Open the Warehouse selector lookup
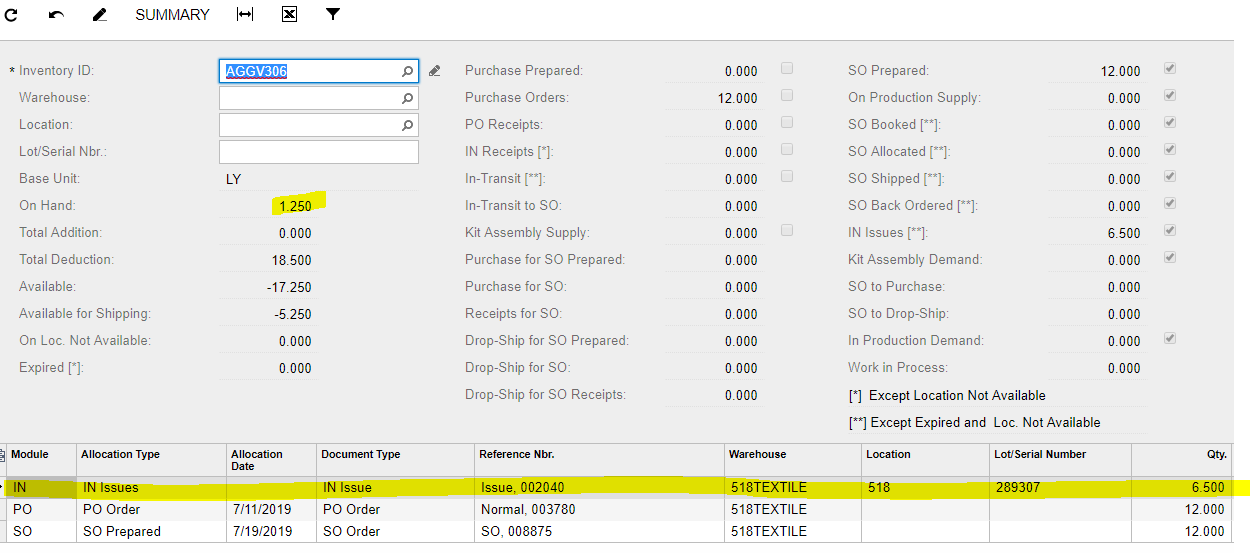1250x553 pixels. pos(407,98)
